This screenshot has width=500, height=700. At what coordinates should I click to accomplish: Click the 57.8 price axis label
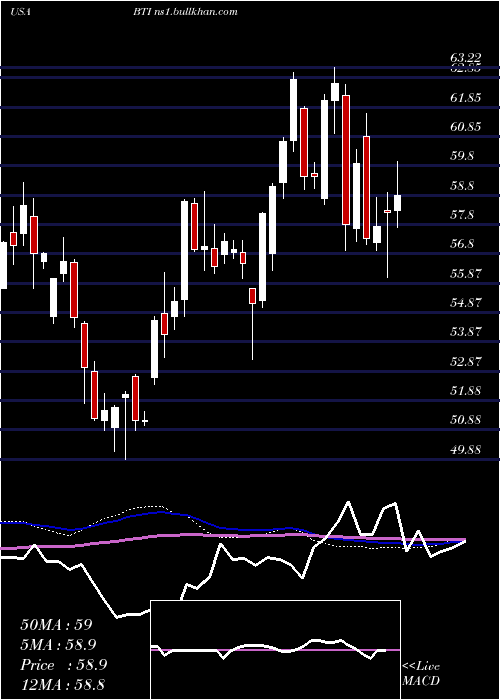pyautogui.click(x=463, y=215)
